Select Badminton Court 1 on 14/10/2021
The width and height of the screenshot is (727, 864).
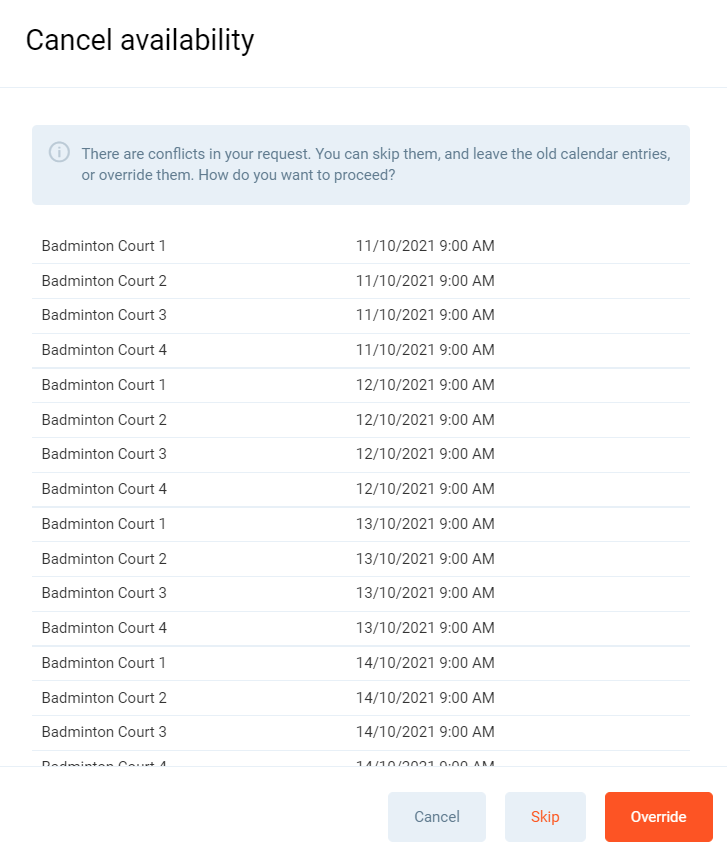click(104, 663)
